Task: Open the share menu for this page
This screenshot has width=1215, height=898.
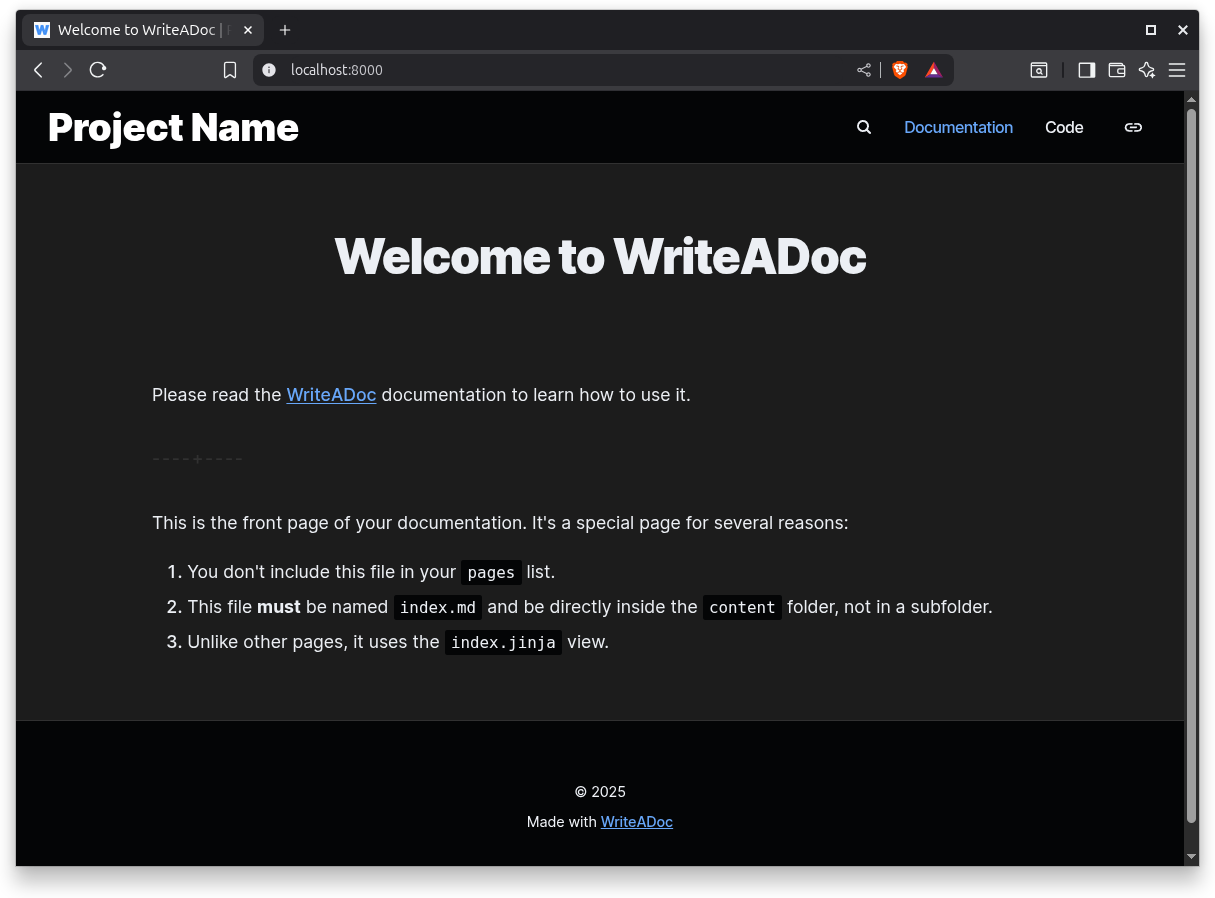Action: pyautogui.click(x=863, y=70)
